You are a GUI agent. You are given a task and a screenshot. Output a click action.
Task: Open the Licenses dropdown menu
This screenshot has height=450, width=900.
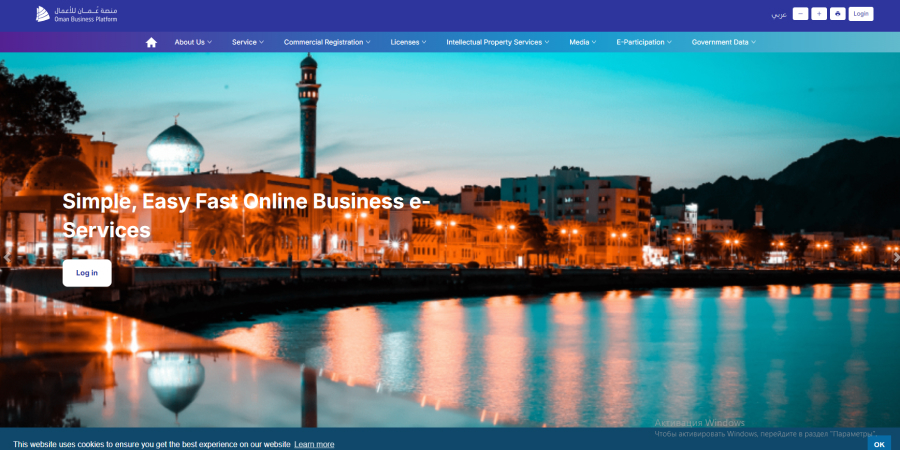point(409,42)
